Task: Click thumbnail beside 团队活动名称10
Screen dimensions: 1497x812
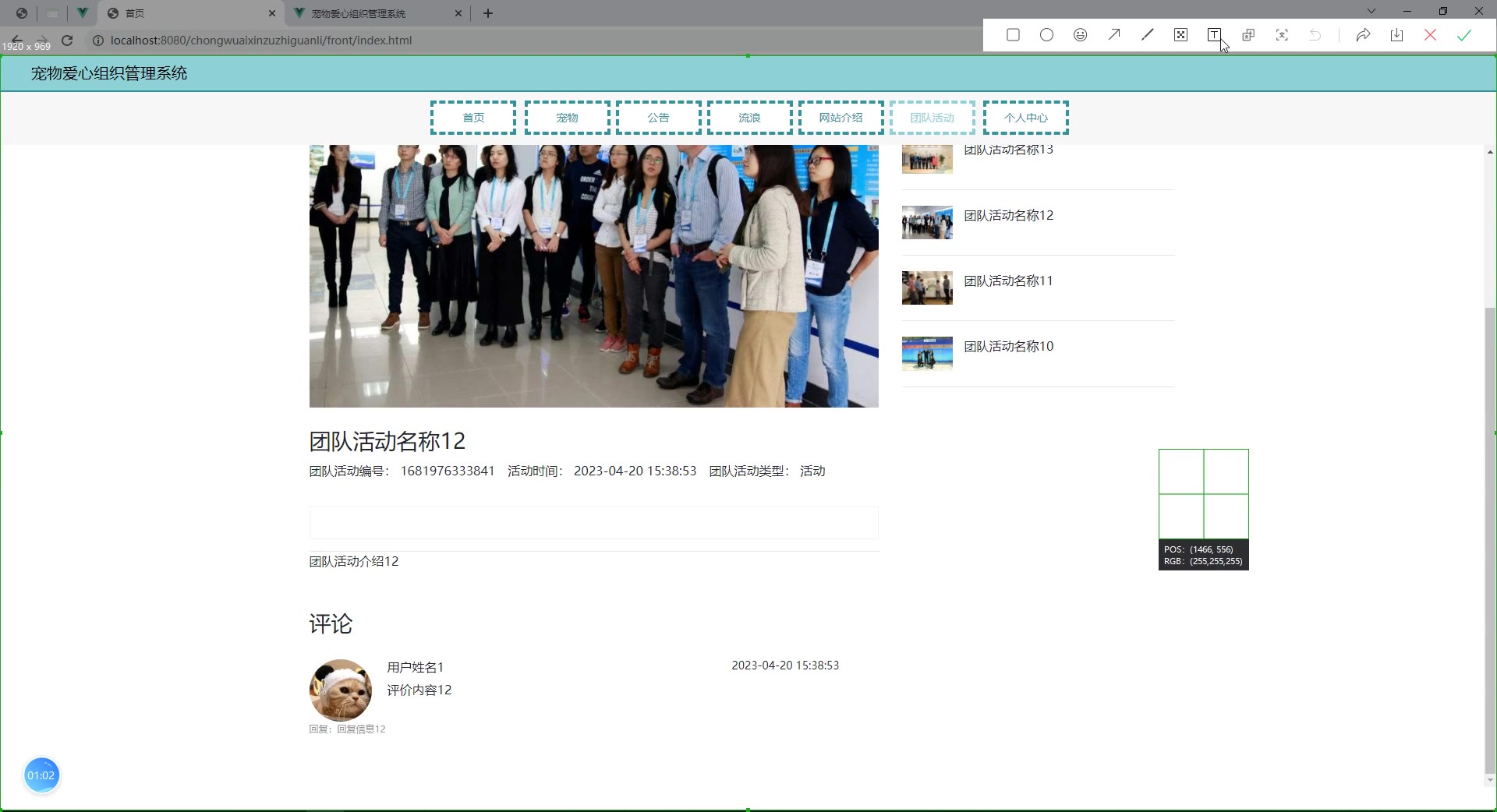Action: 927,353
